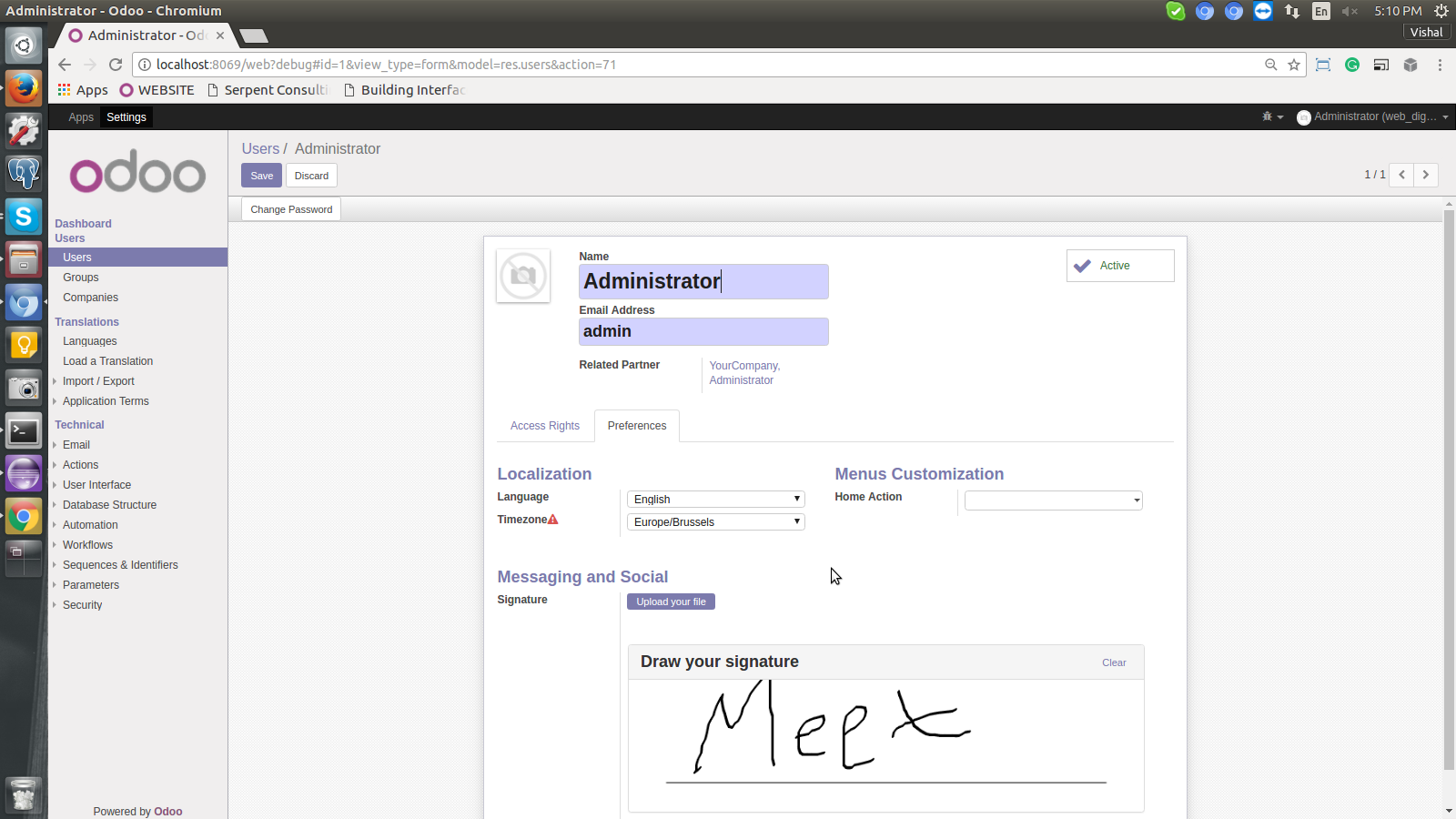
Task: Open the Language dropdown
Action: 716,500
